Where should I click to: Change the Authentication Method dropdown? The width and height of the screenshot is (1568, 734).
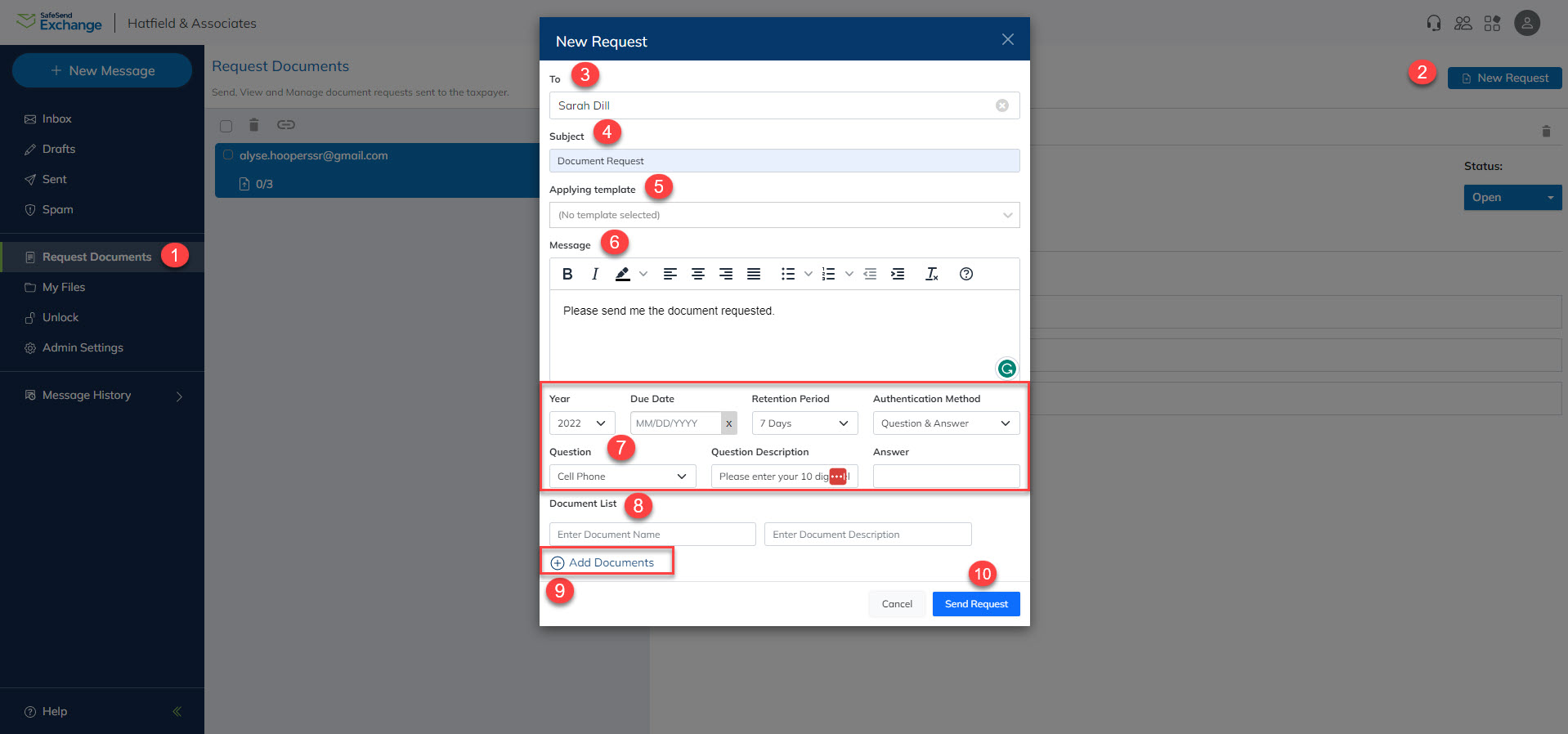point(945,423)
